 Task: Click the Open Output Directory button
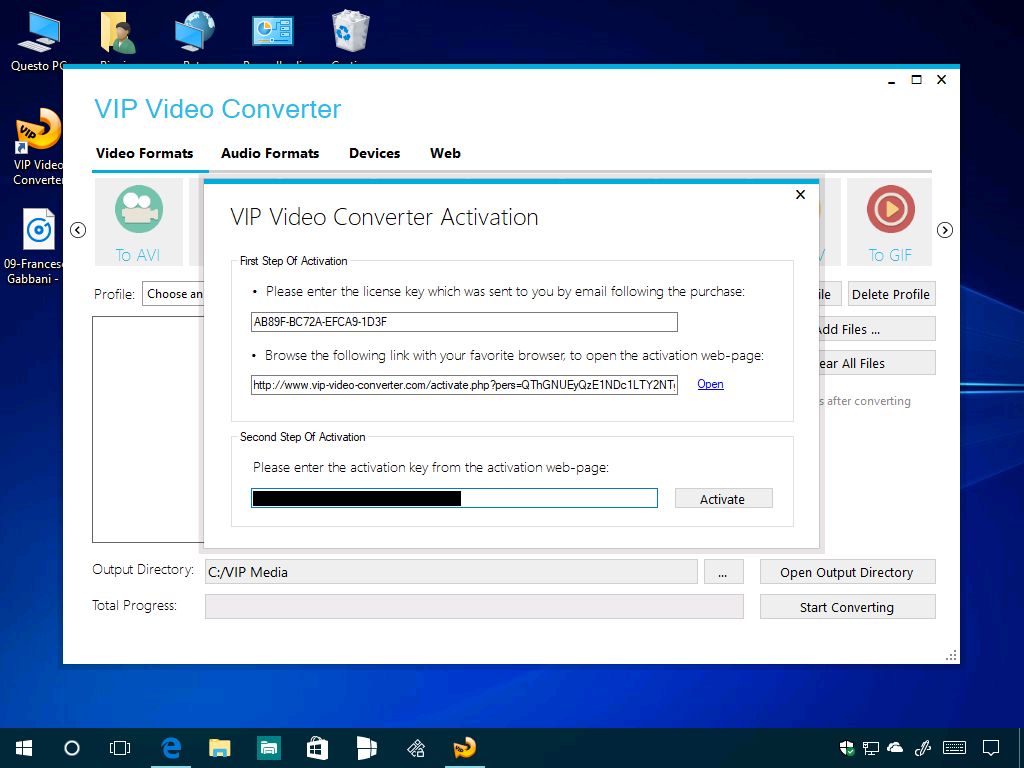(847, 572)
